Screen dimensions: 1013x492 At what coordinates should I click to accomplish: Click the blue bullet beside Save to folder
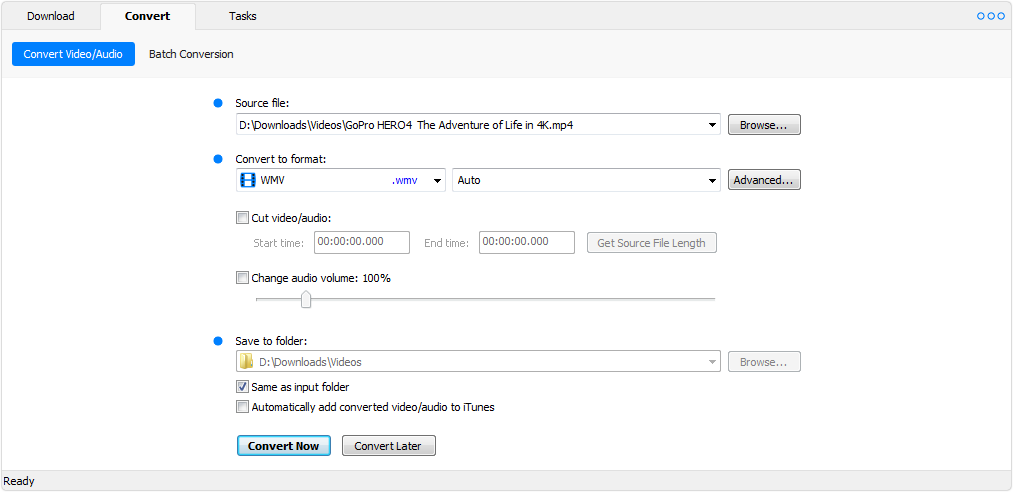[x=218, y=340]
